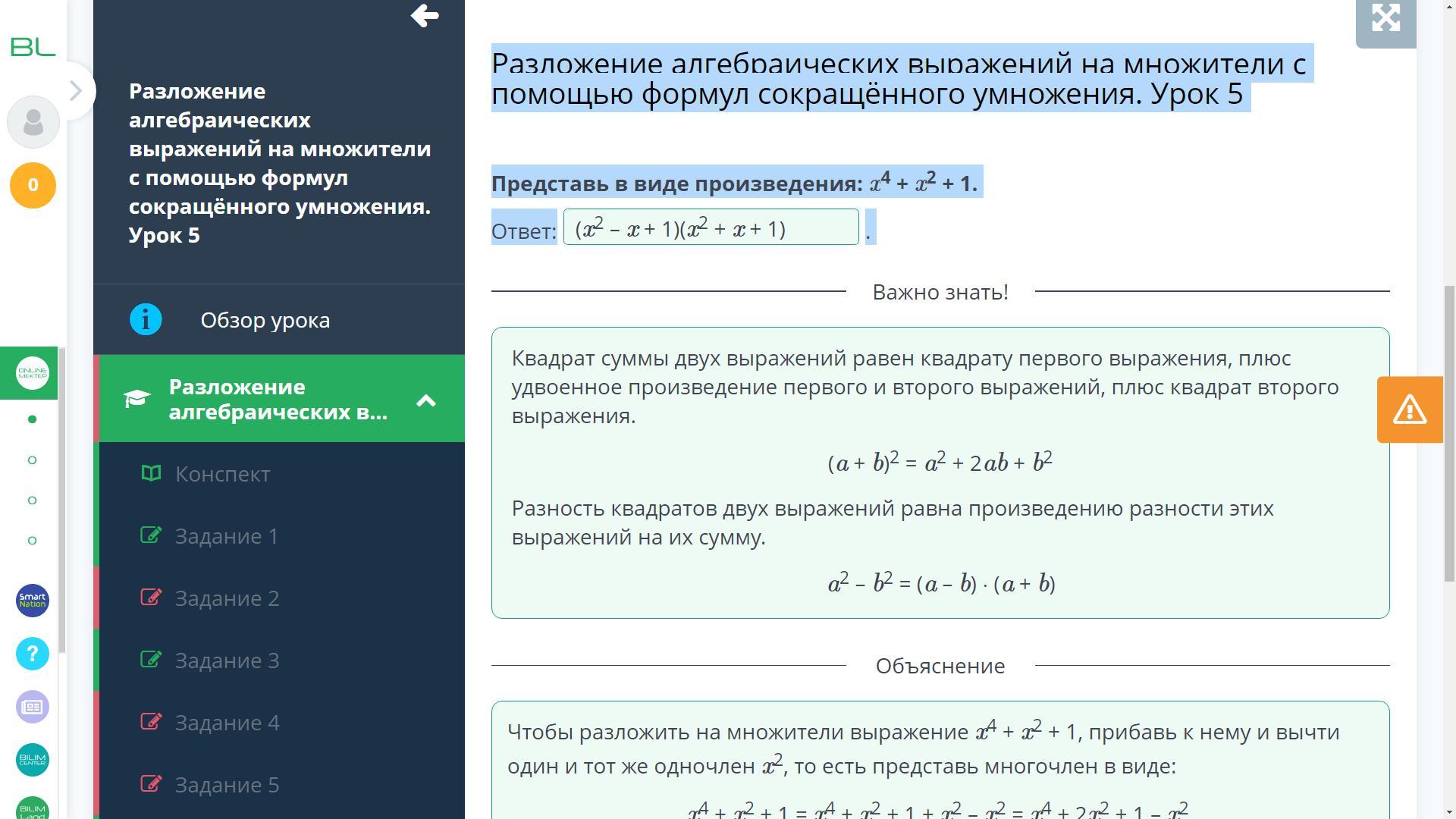
Task: Go to Задание 4
Action: [227, 723]
